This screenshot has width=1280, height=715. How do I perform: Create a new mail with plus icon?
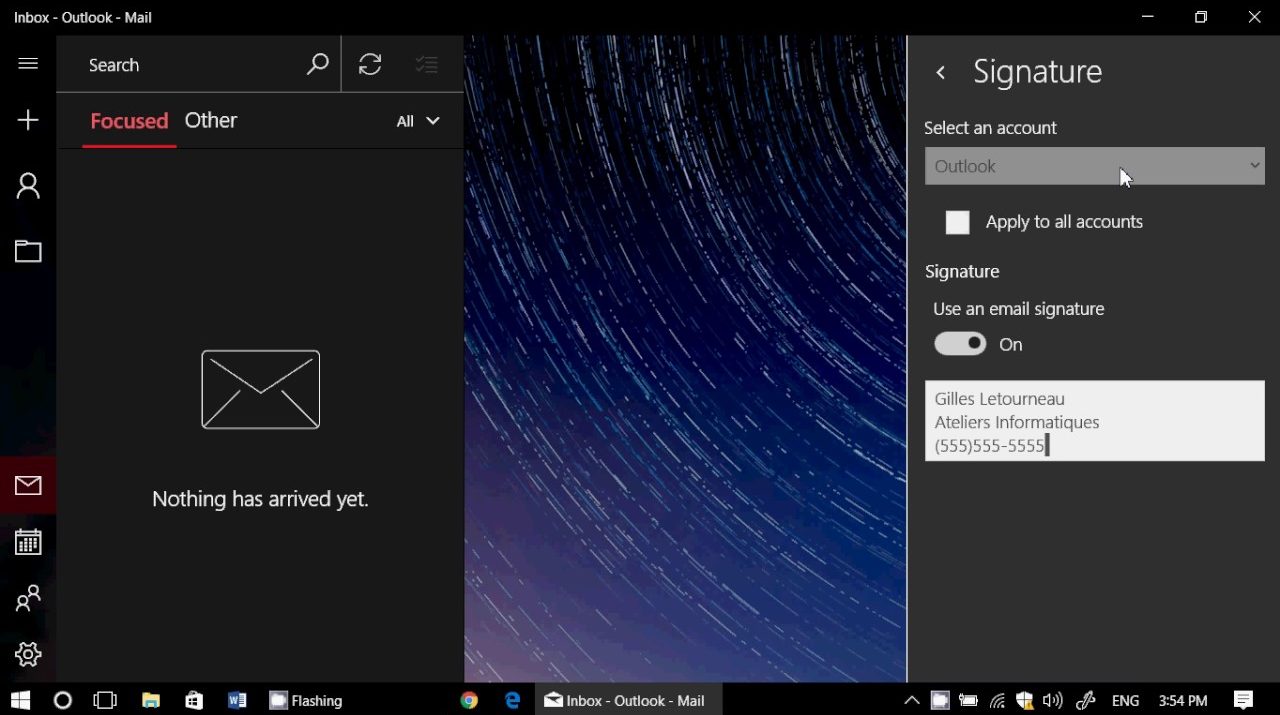pos(28,120)
